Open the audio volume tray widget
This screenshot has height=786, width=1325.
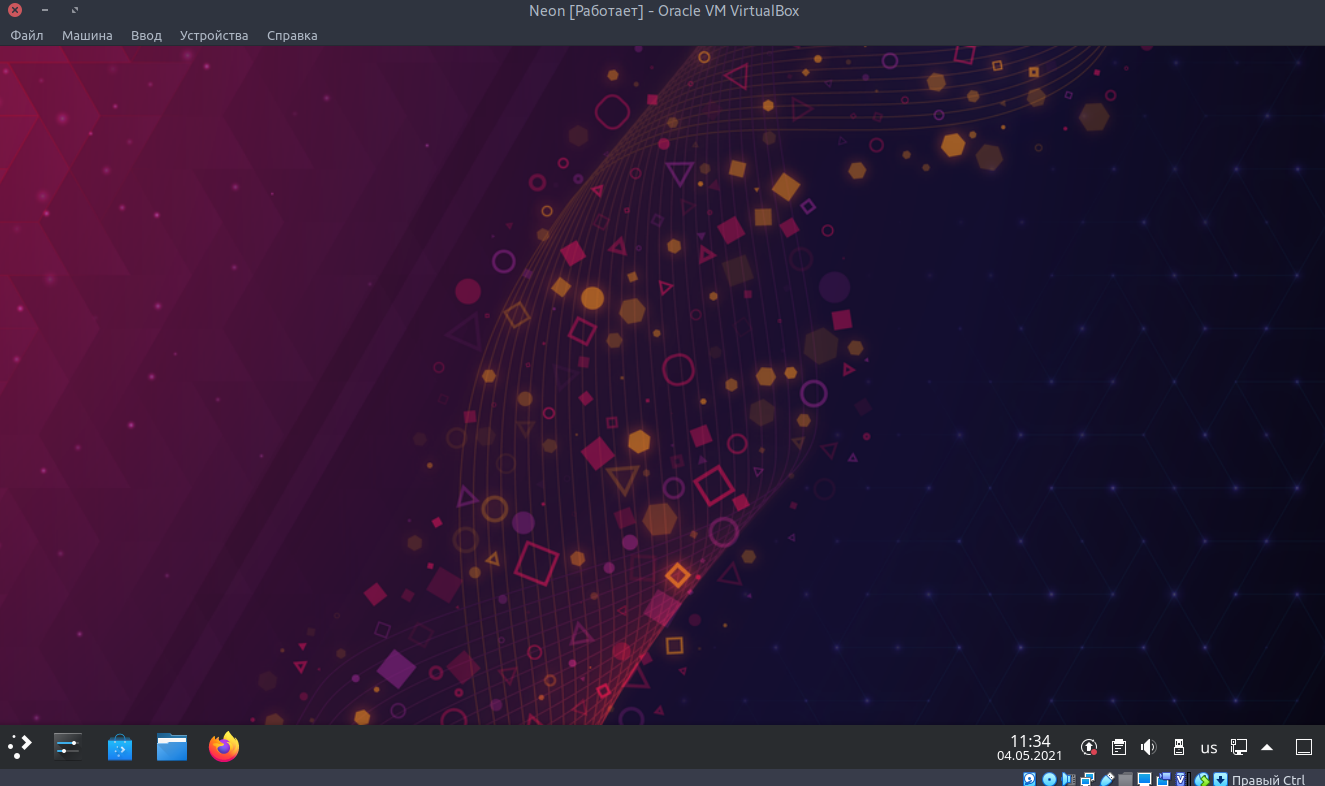tap(1148, 747)
